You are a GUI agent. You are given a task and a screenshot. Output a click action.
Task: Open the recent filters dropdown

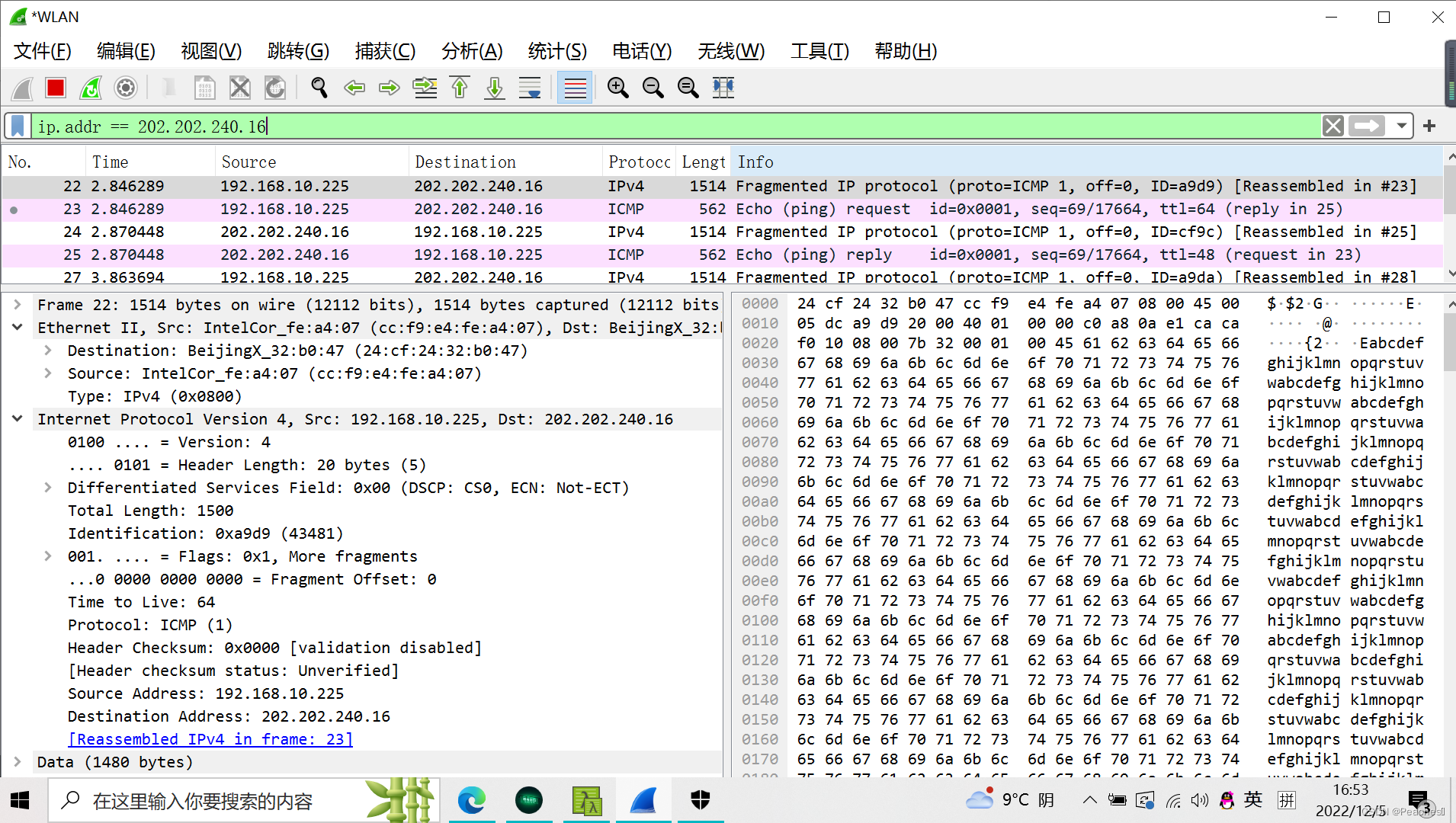pyautogui.click(x=1401, y=126)
